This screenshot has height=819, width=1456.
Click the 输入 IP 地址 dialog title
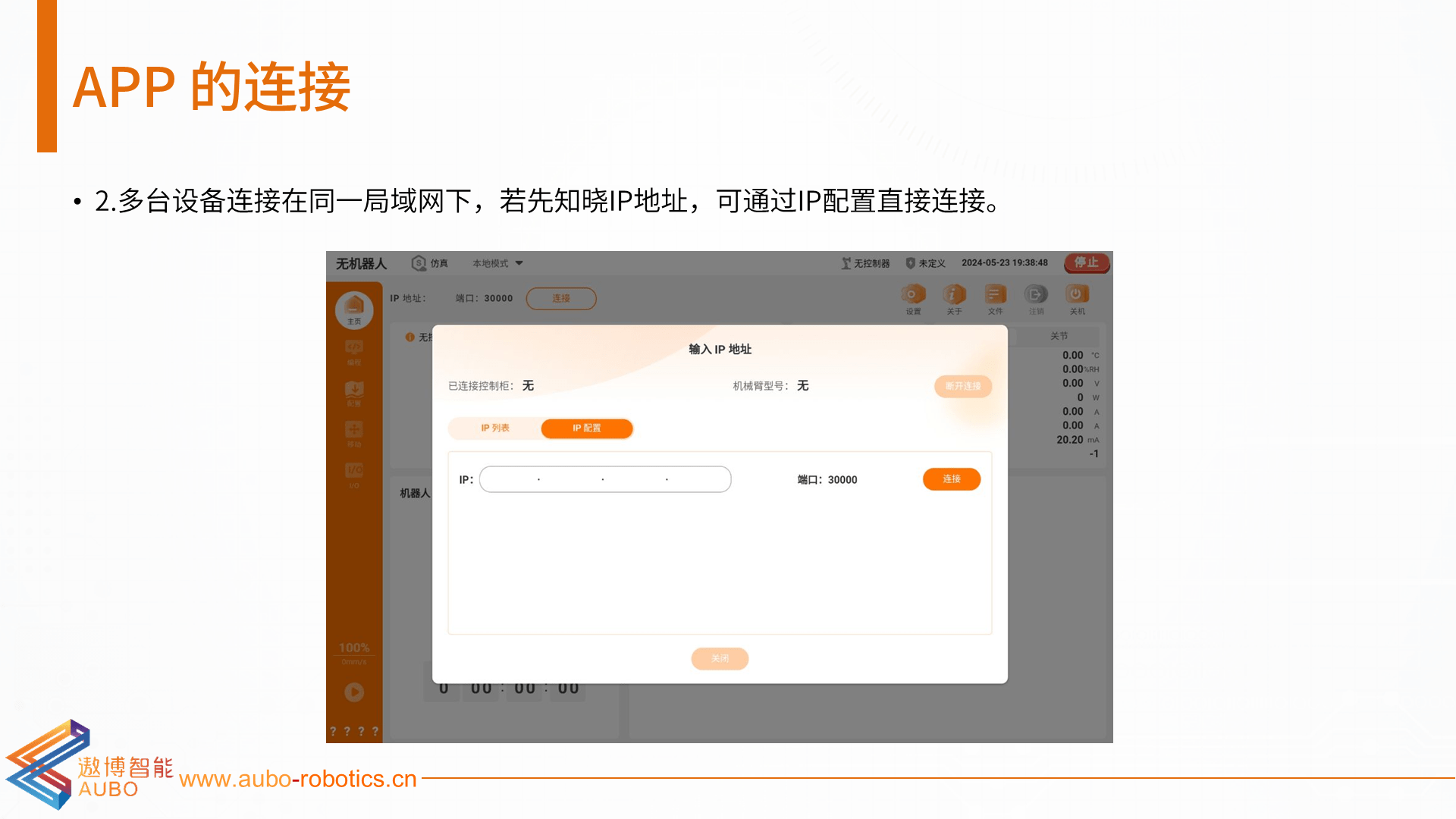[720, 349]
